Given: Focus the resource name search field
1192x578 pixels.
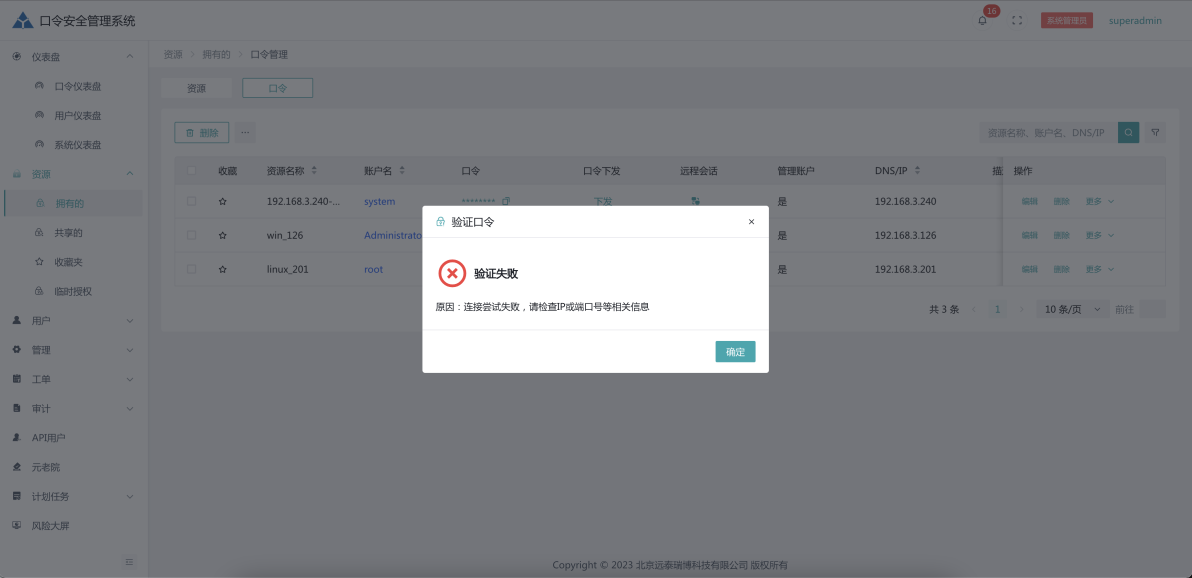Looking at the screenshot, I should click(x=1047, y=132).
